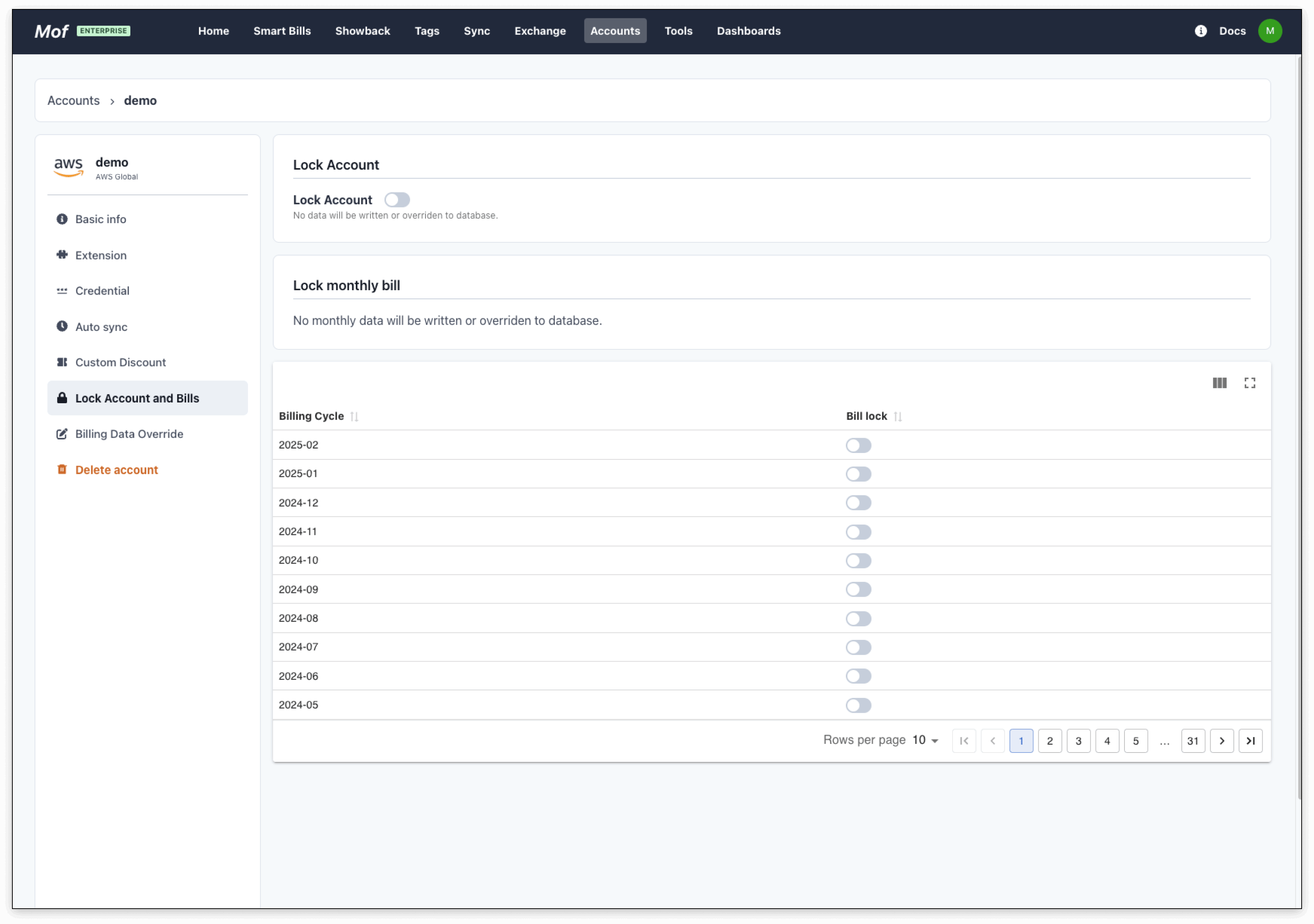This screenshot has height=924, width=1314.
Task: Click the Custom Discount ticket icon
Action: pyautogui.click(x=62, y=362)
